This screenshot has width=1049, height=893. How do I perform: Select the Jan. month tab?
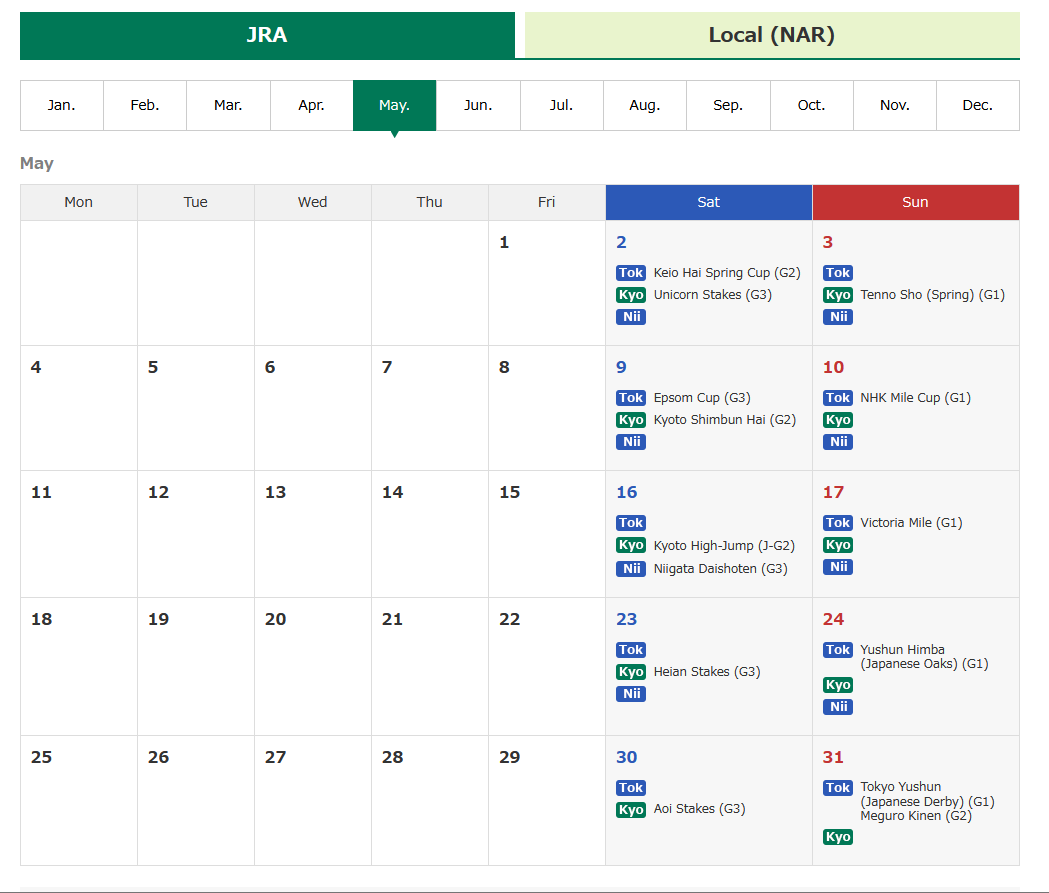point(62,106)
